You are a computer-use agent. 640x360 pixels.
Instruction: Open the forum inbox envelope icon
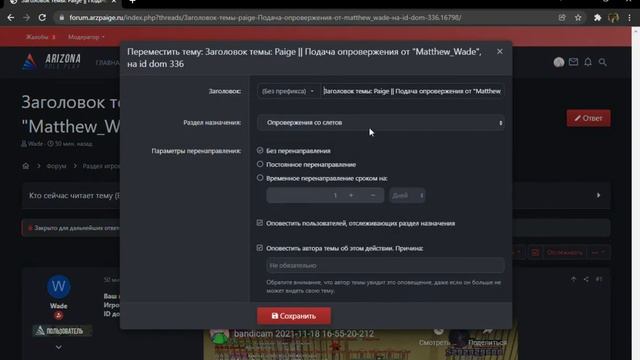pyautogui.click(x=573, y=62)
